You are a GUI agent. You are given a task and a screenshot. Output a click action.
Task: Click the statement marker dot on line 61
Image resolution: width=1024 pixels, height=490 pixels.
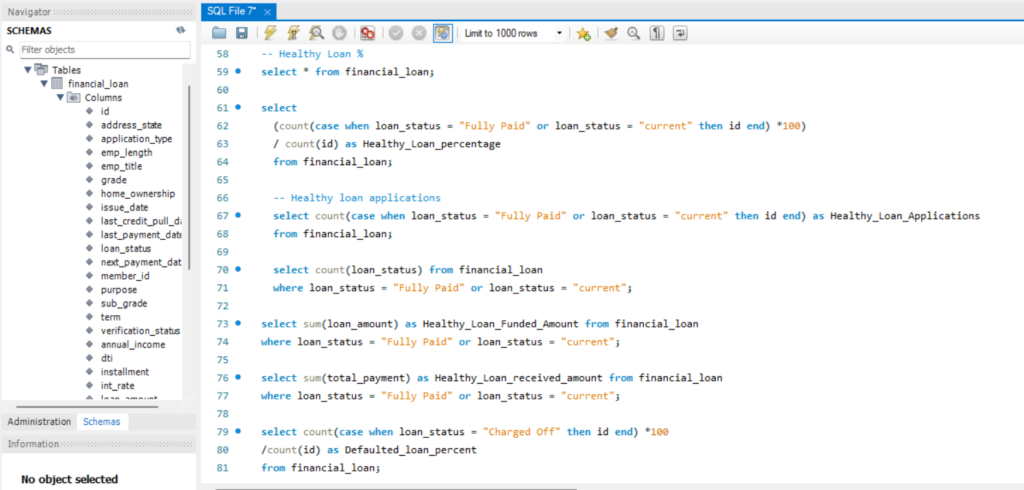point(238,106)
